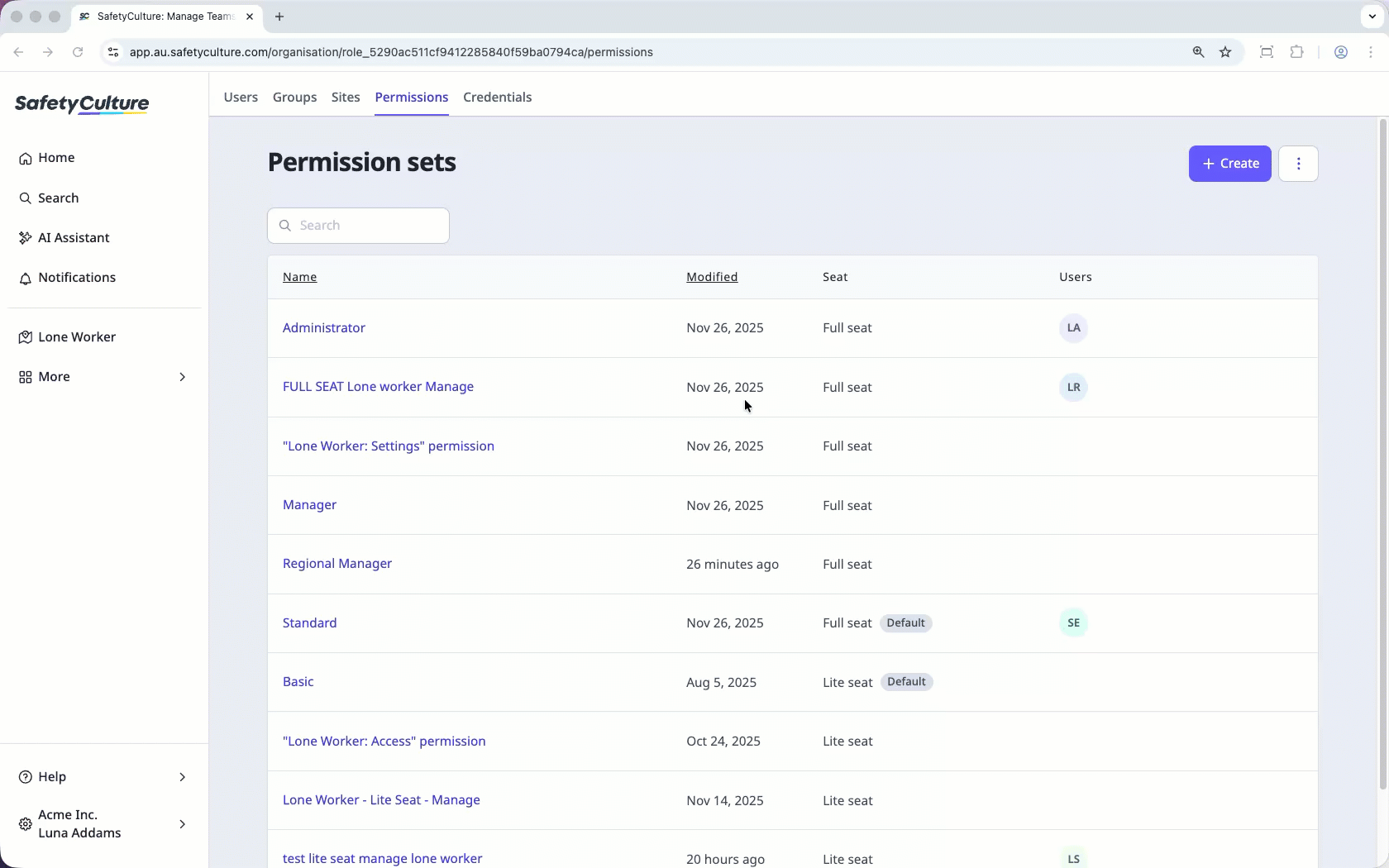Viewport: 1389px width, 868px height.
Task: Expand the Acme Inc. account menu chevron
Action: [x=183, y=824]
